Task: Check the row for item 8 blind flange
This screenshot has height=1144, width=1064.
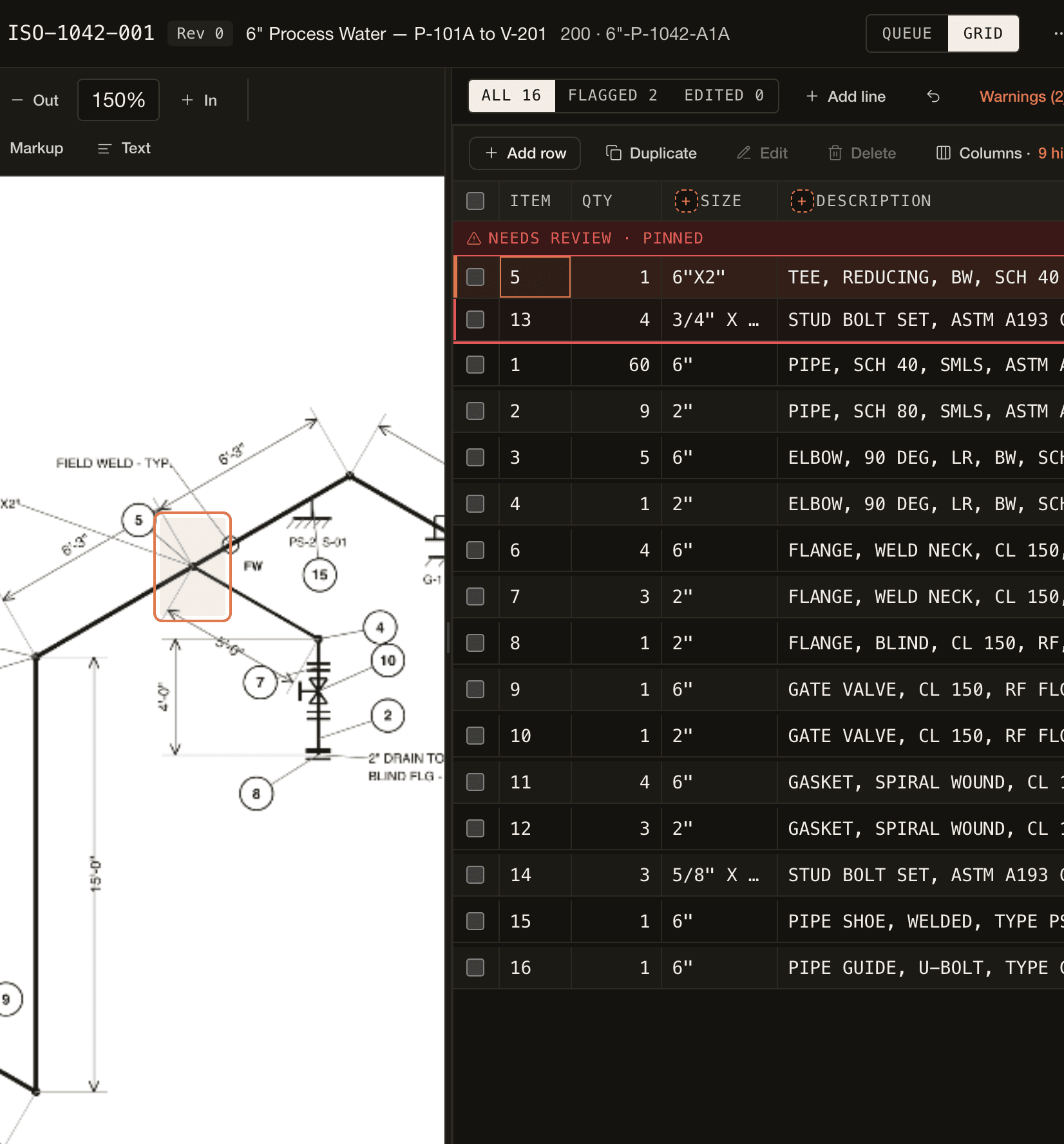Action: click(475, 643)
